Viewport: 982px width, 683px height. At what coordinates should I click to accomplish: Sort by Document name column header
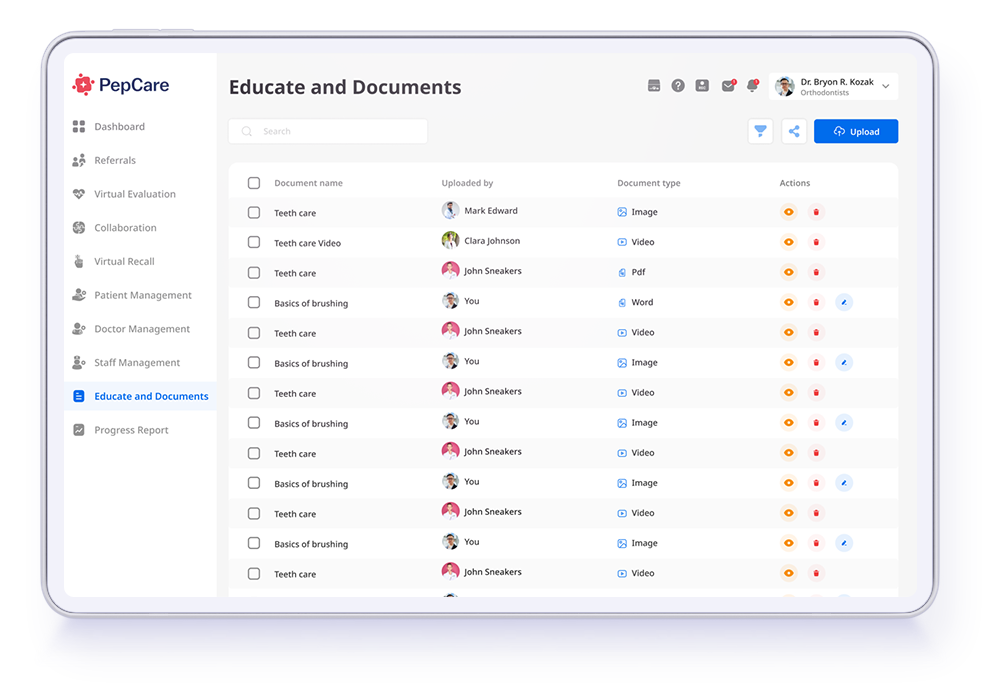tap(308, 183)
